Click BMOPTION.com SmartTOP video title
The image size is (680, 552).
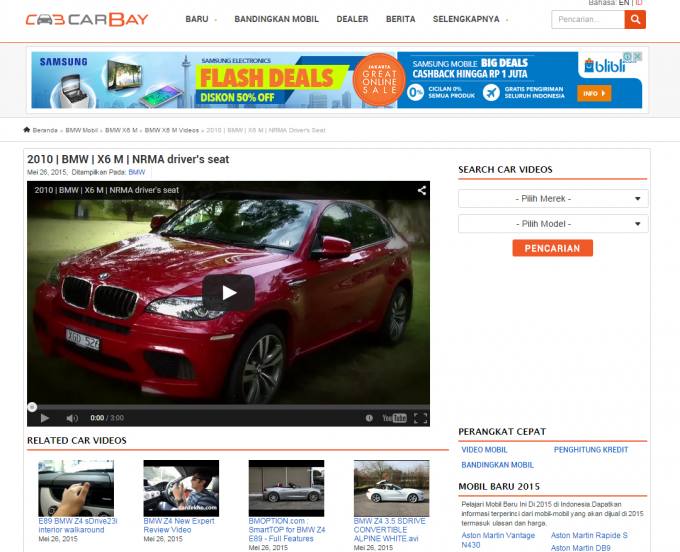(x=287, y=529)
